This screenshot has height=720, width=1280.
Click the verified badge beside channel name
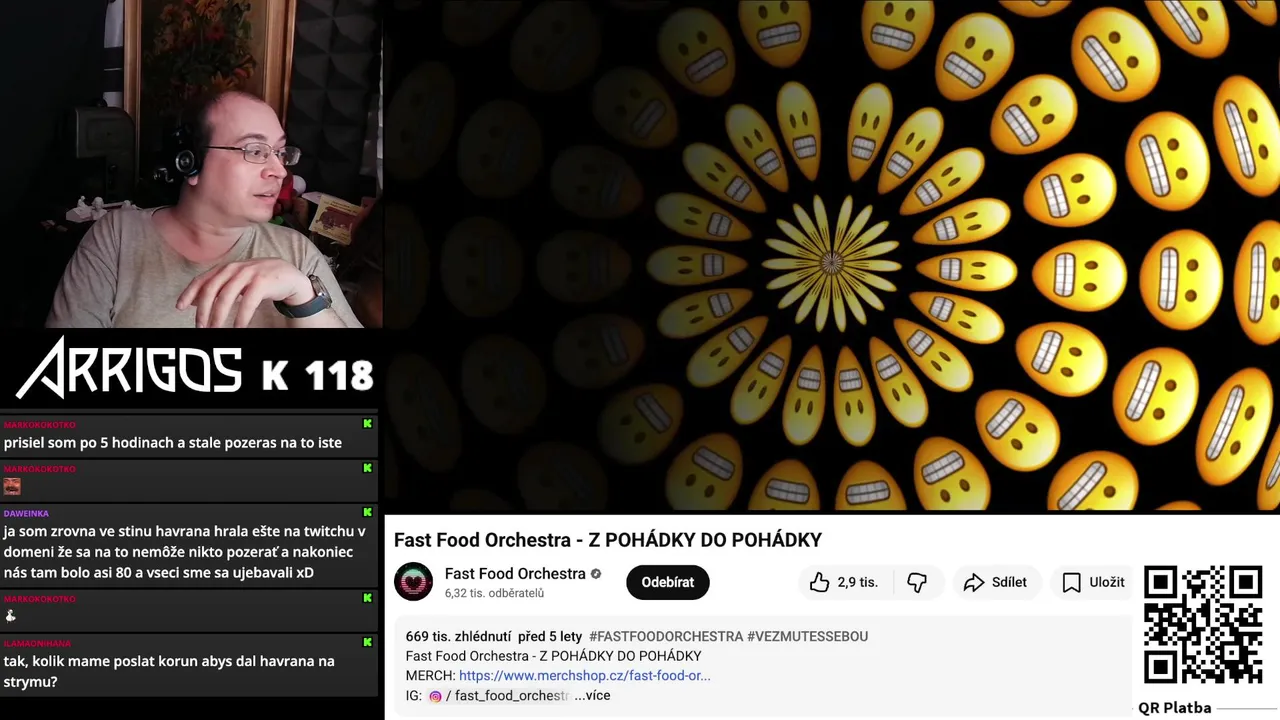(596, 574)
